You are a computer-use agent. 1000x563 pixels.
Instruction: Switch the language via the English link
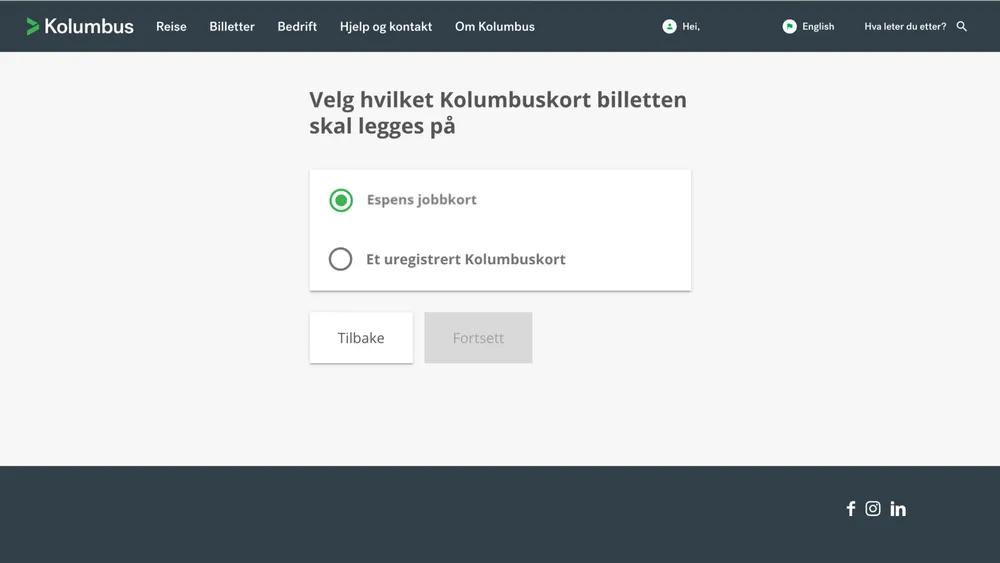pos(818,27)
